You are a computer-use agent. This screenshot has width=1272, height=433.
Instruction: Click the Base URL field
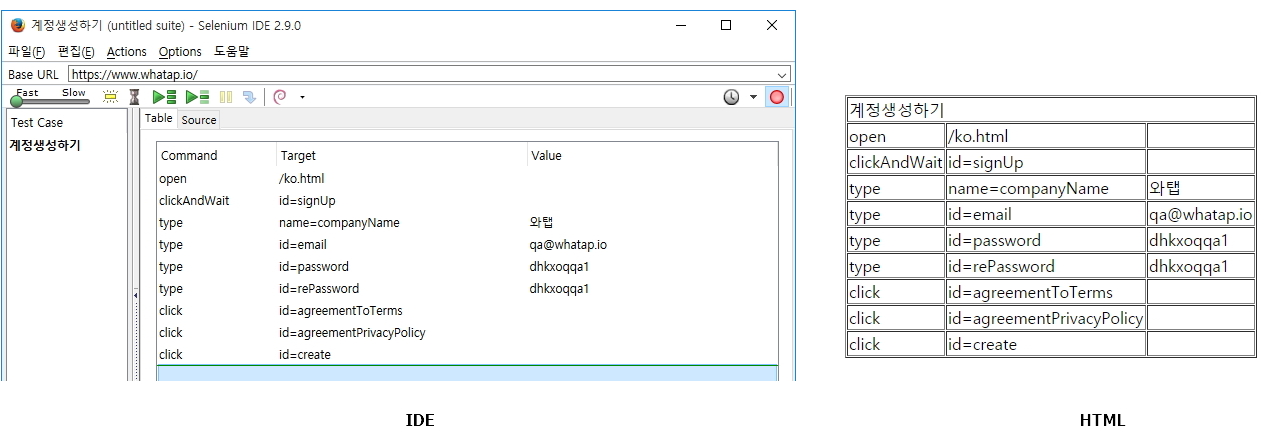click(x=429, y=74)
